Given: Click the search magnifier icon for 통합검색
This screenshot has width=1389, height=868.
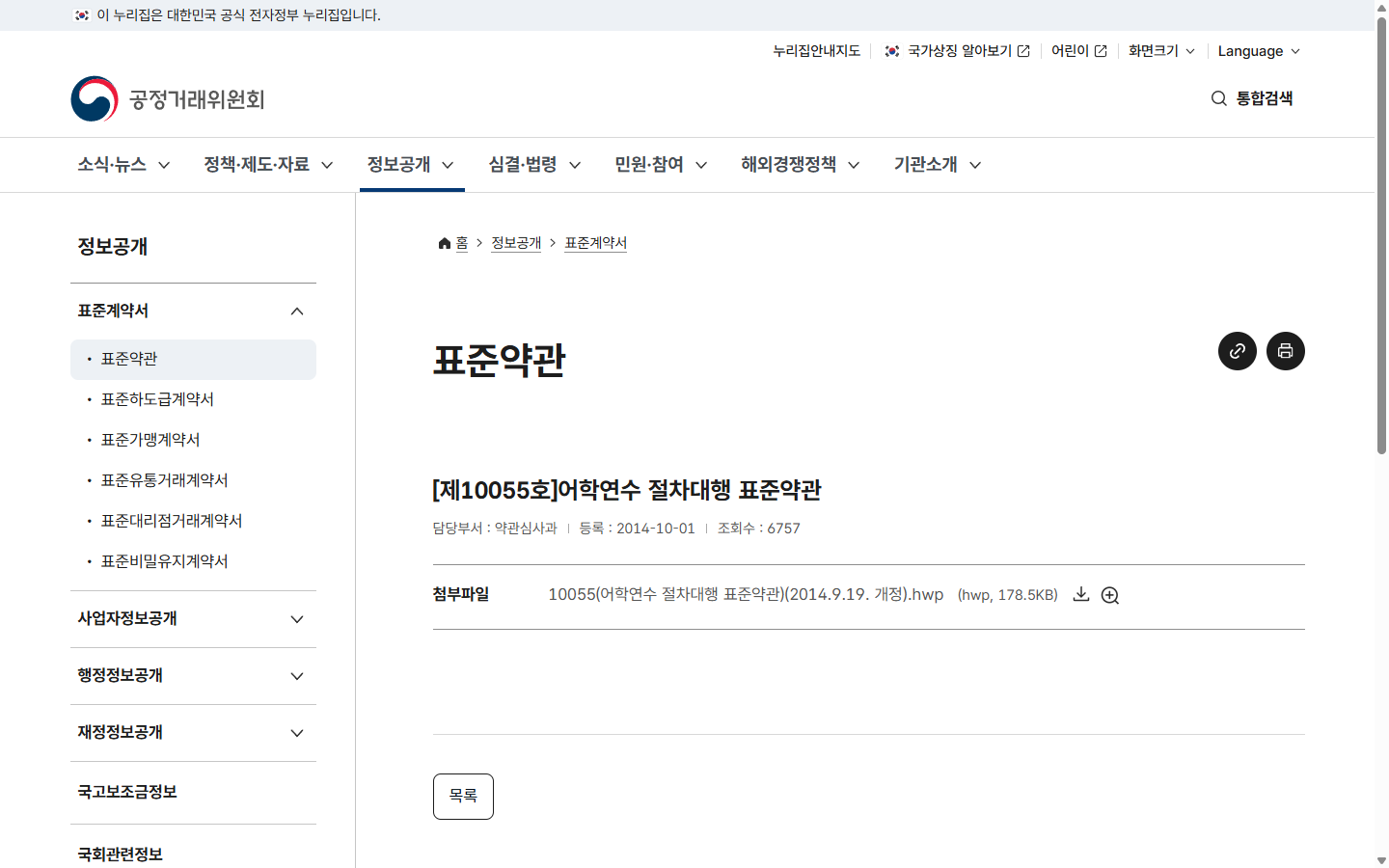Looking at the screenshot, I should pos(1219,98).
